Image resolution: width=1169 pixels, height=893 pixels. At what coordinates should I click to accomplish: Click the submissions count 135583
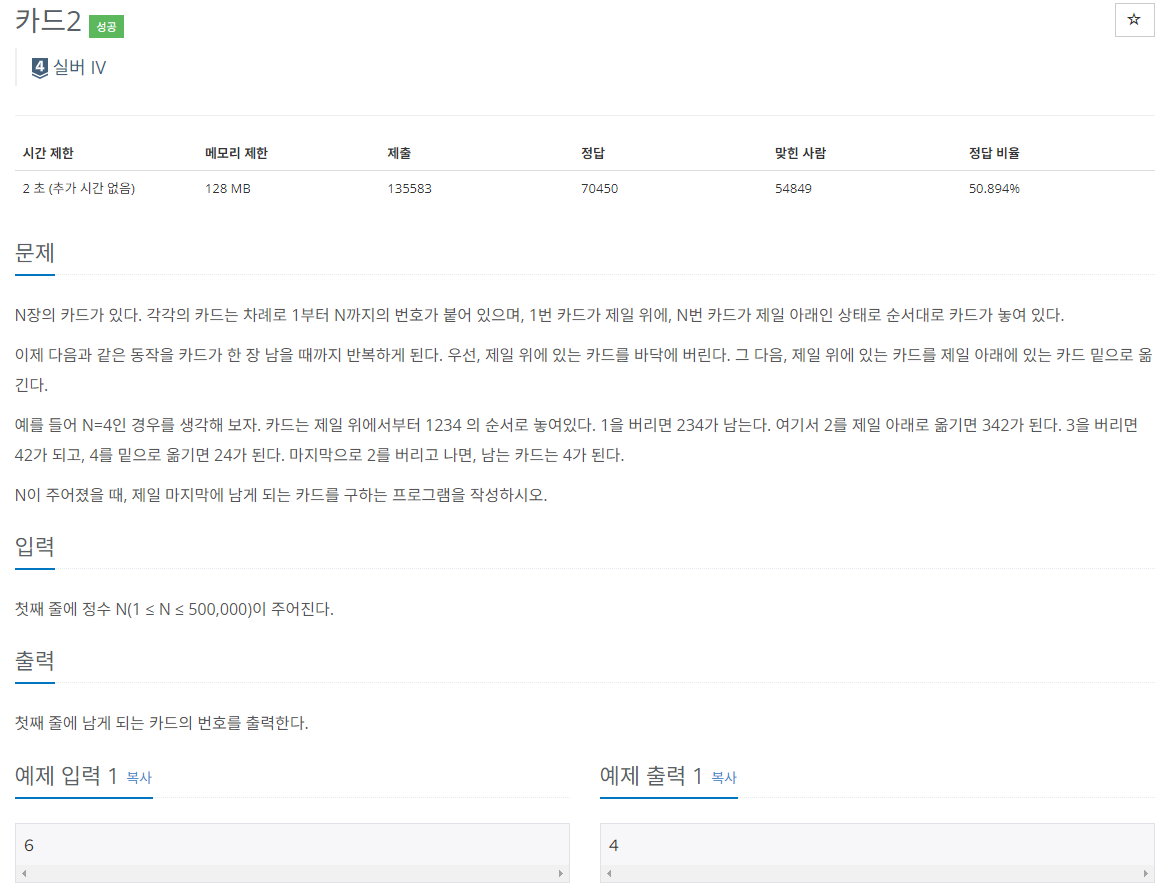409,189
